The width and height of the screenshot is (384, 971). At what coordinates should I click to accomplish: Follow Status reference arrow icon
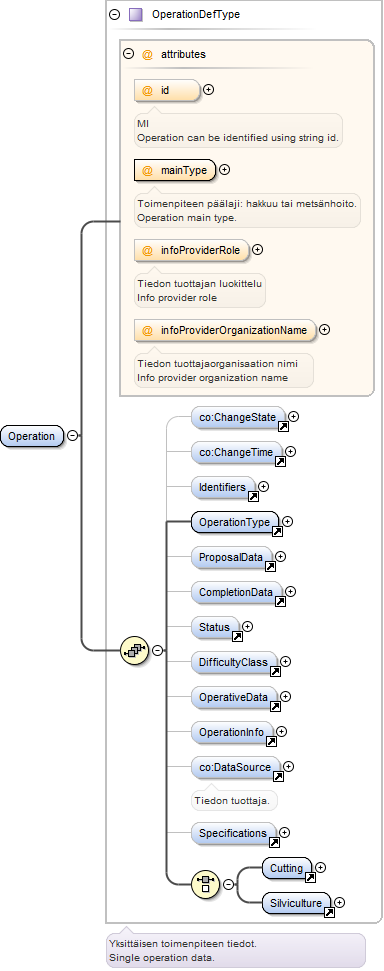(237, 636)
